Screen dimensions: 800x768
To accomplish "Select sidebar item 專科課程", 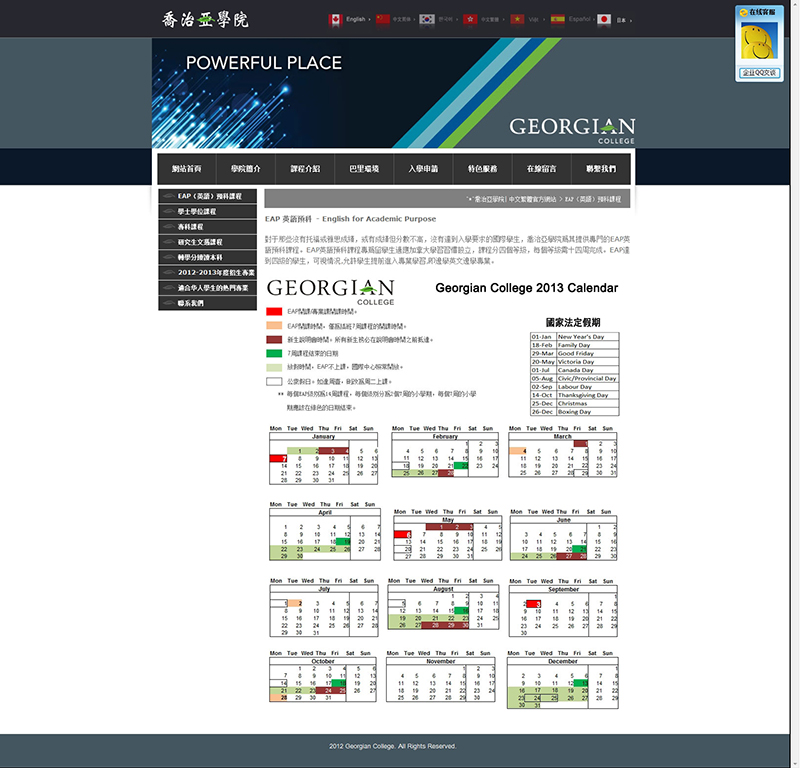I will coord(208,227).
